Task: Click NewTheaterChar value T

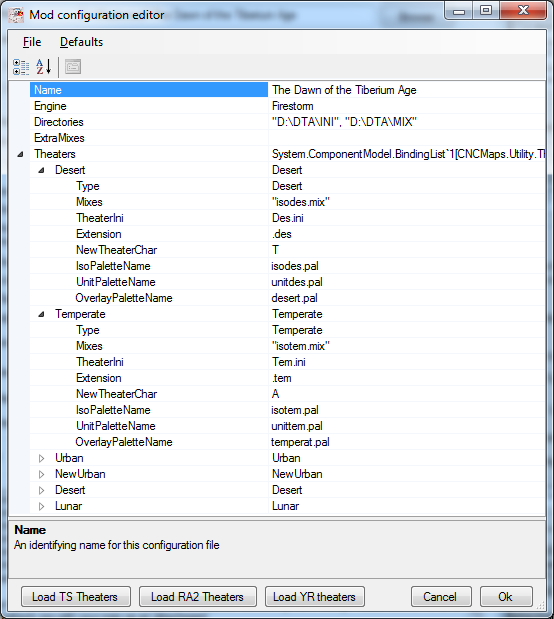Action: 407,250
